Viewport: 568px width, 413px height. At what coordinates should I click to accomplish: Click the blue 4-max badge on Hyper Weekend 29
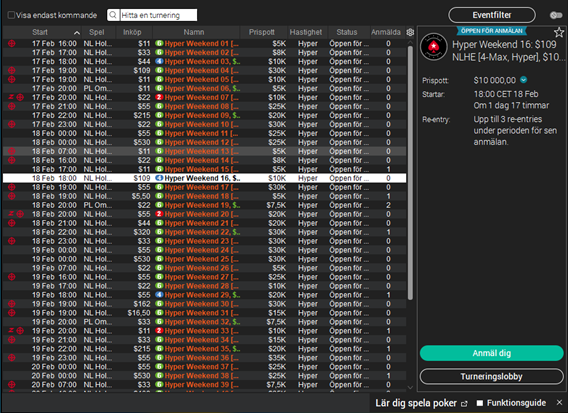tap(159, 295)
